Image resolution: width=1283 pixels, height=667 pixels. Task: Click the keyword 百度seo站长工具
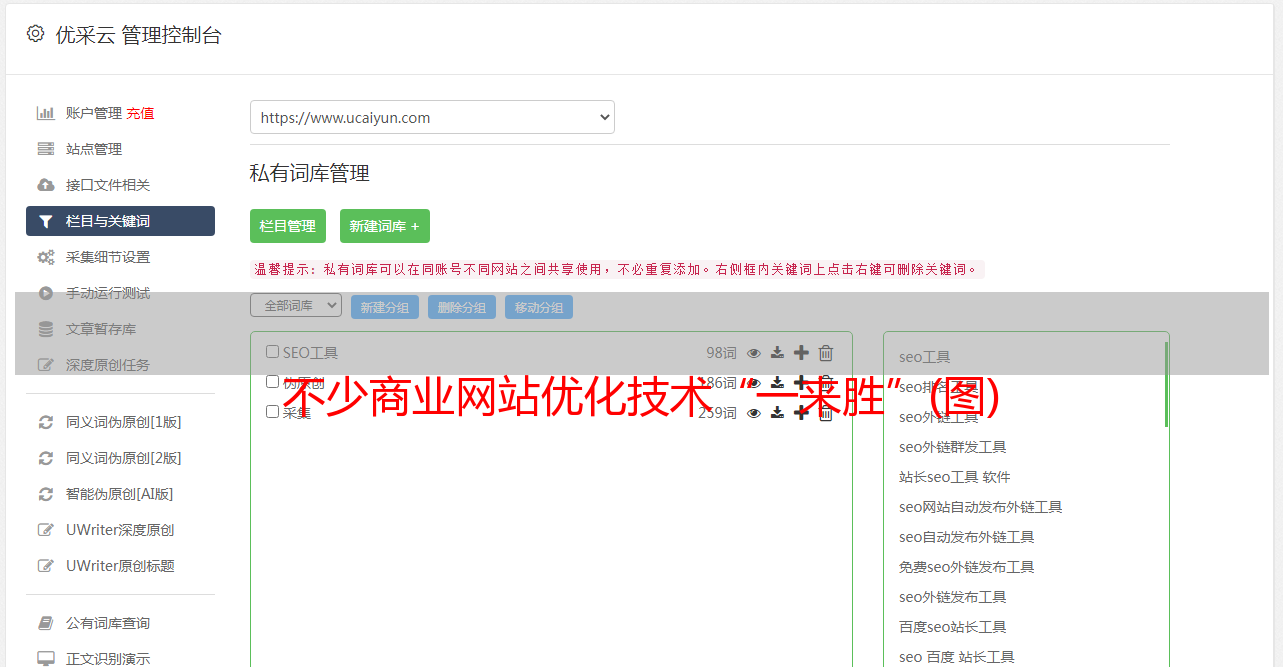point(953,627)
